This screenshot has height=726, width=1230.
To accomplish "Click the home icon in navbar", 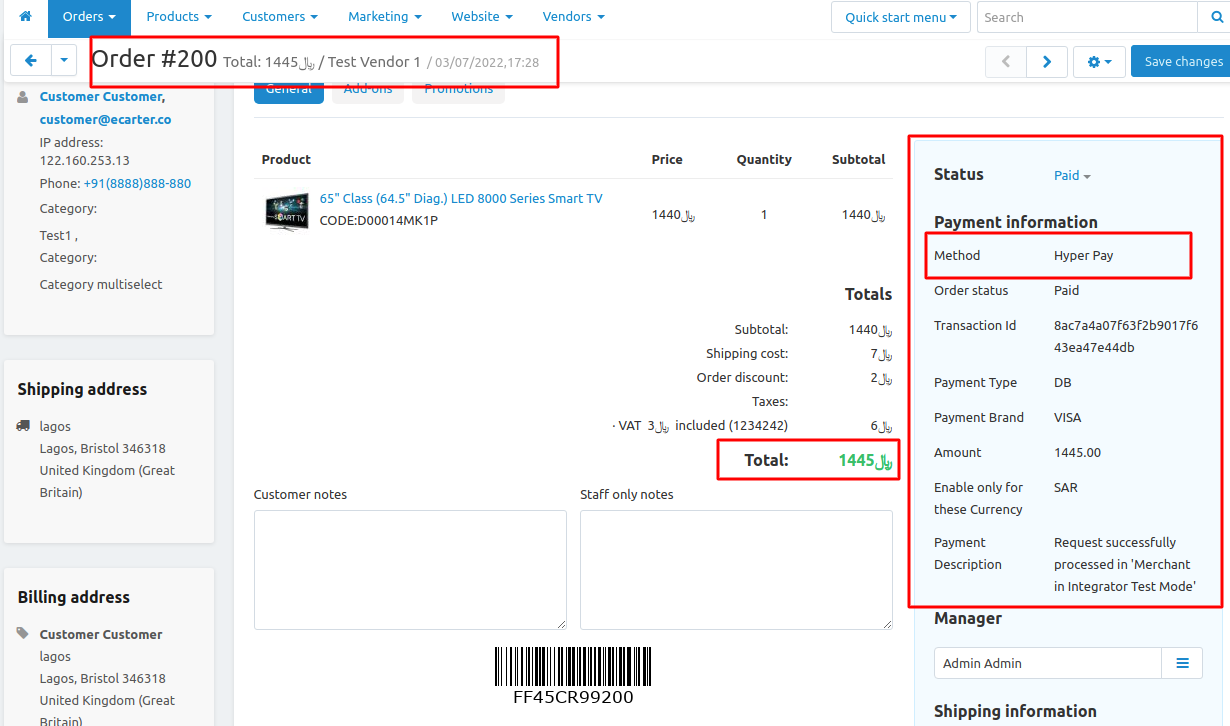I will coord(25,17).
